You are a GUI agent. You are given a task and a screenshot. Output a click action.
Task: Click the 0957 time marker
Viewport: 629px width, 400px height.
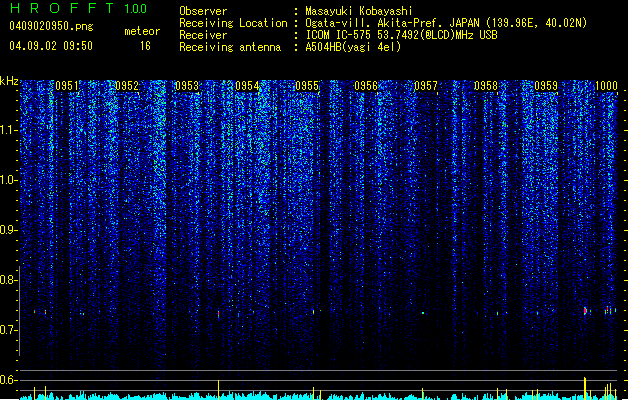(426, 86)
